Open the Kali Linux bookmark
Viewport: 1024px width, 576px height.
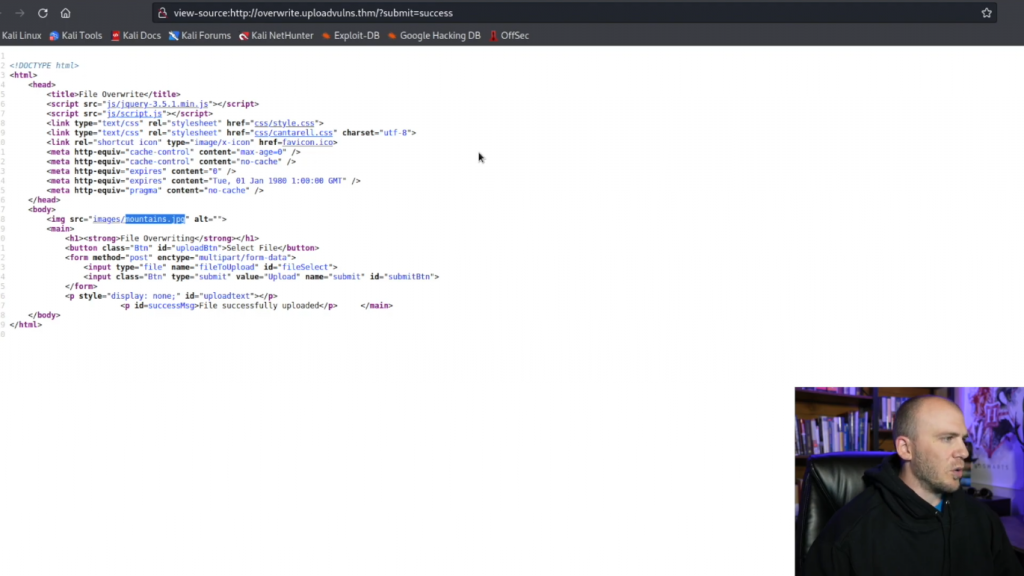[21, 36]
